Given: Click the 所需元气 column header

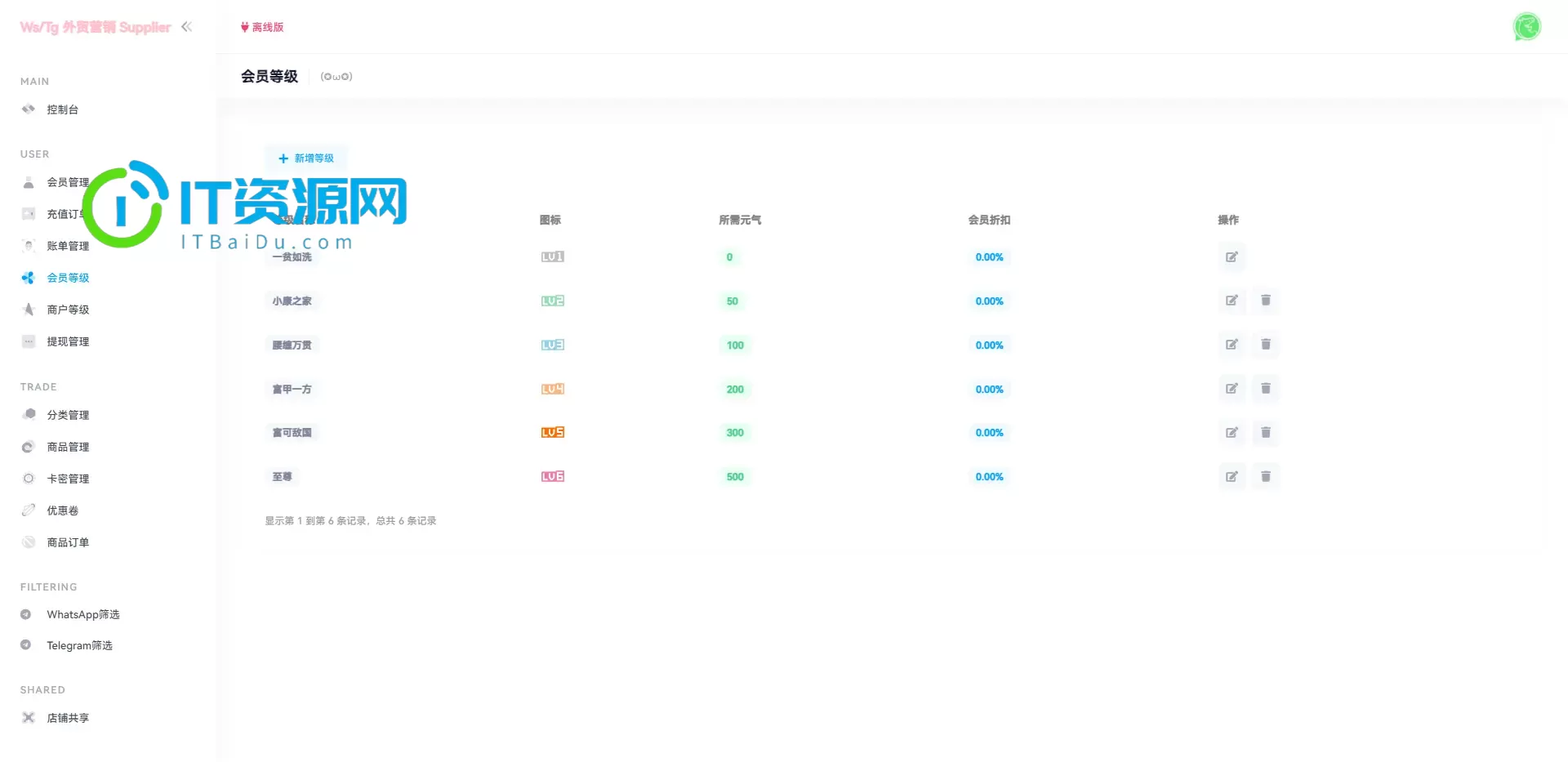Looking at the screenshot, I should click(740, 220).
